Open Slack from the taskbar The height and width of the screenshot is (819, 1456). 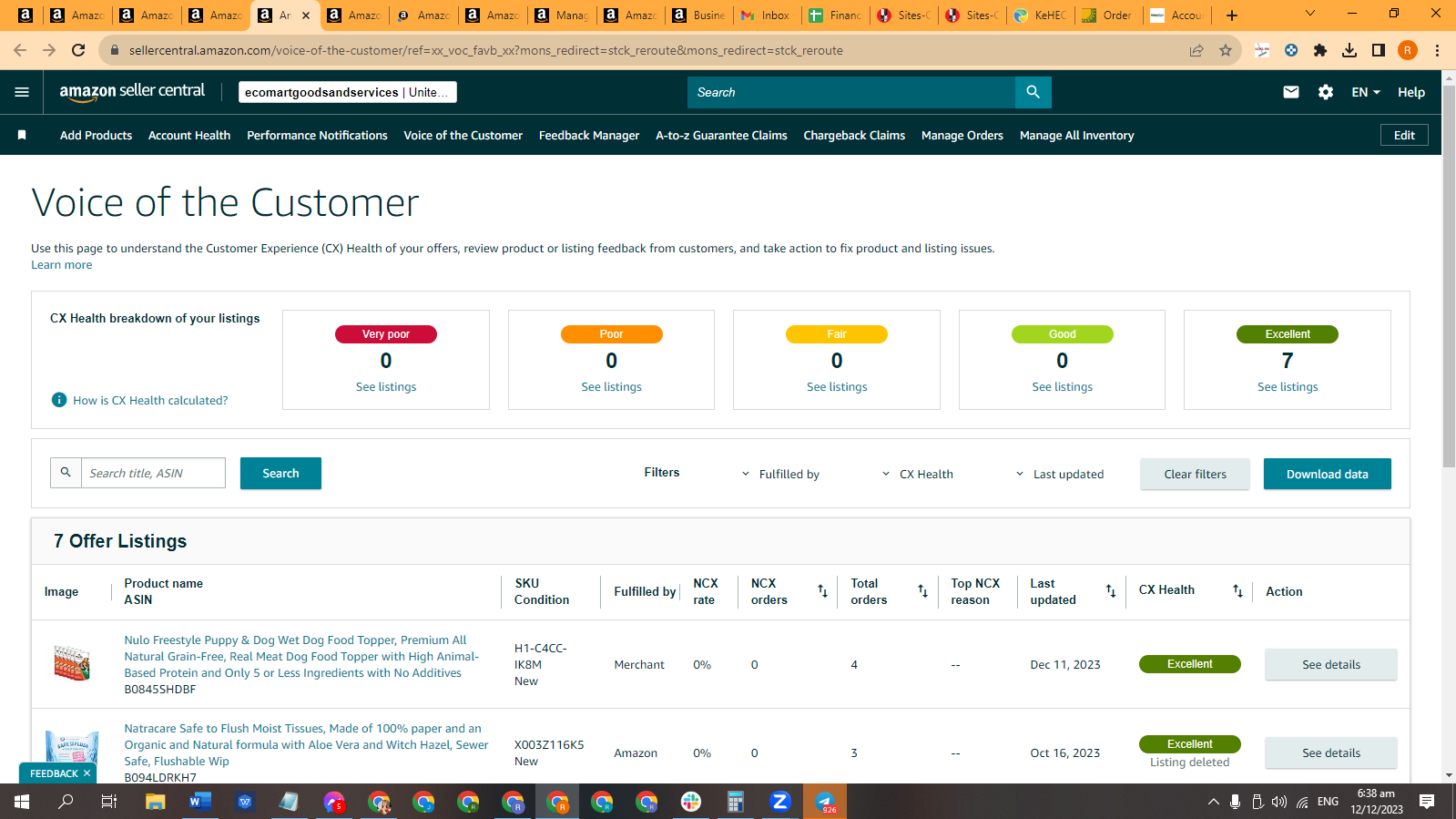691,802
